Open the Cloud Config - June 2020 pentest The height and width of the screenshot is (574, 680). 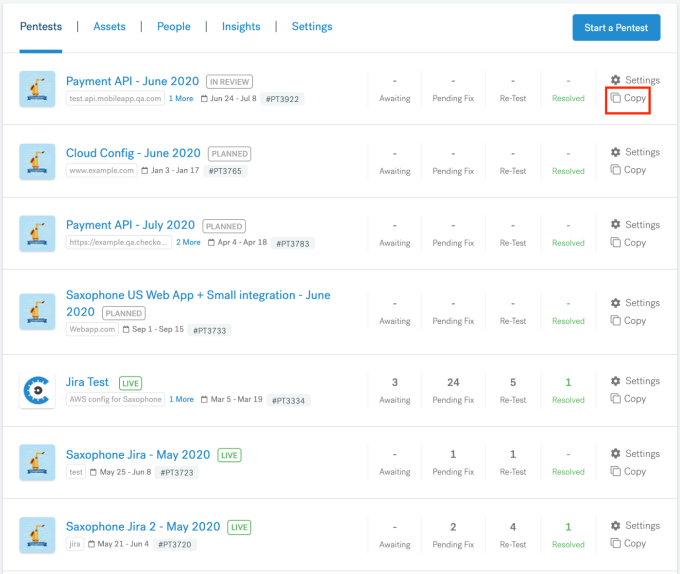point(133,153)
